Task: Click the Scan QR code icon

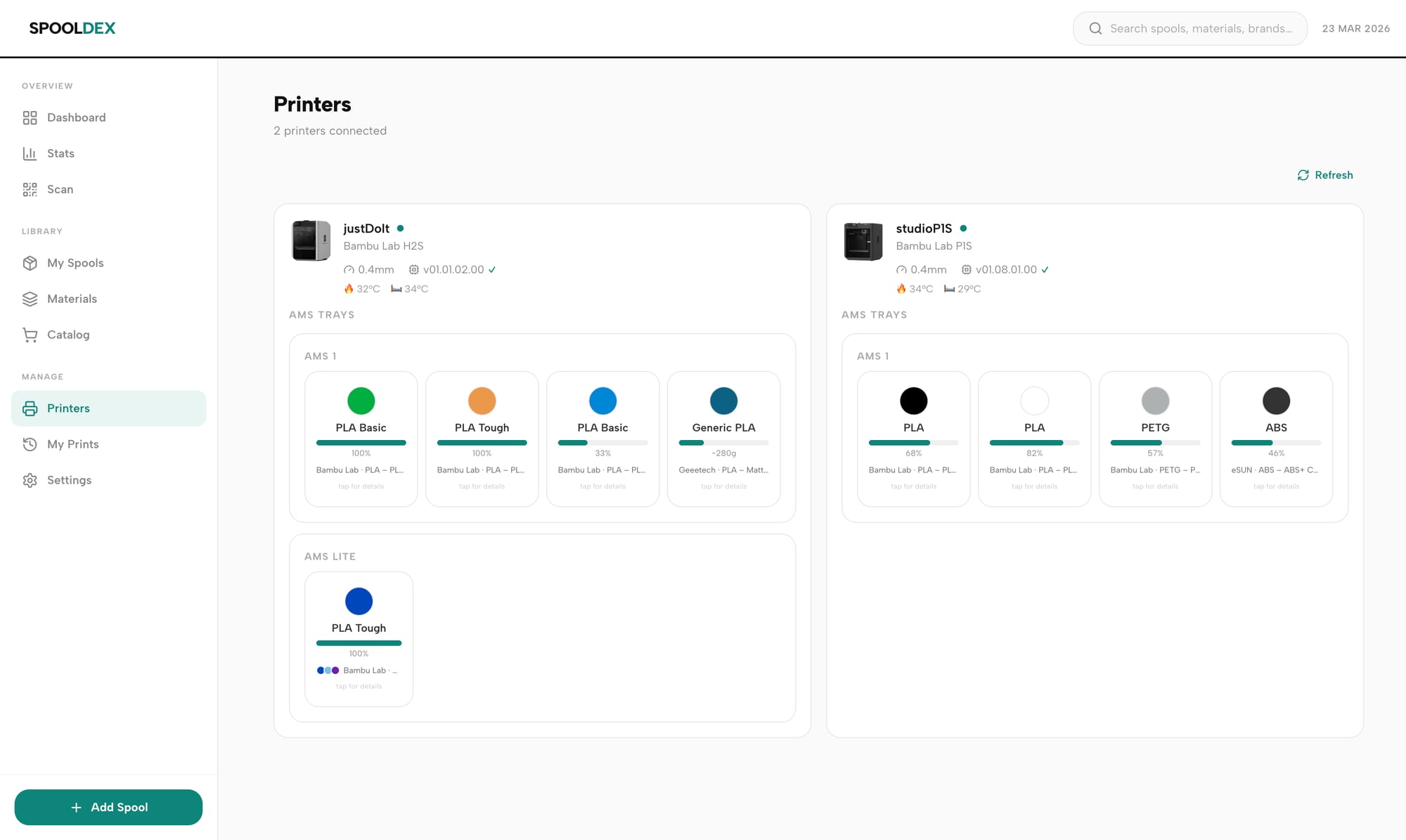Action: pos(30,189)
